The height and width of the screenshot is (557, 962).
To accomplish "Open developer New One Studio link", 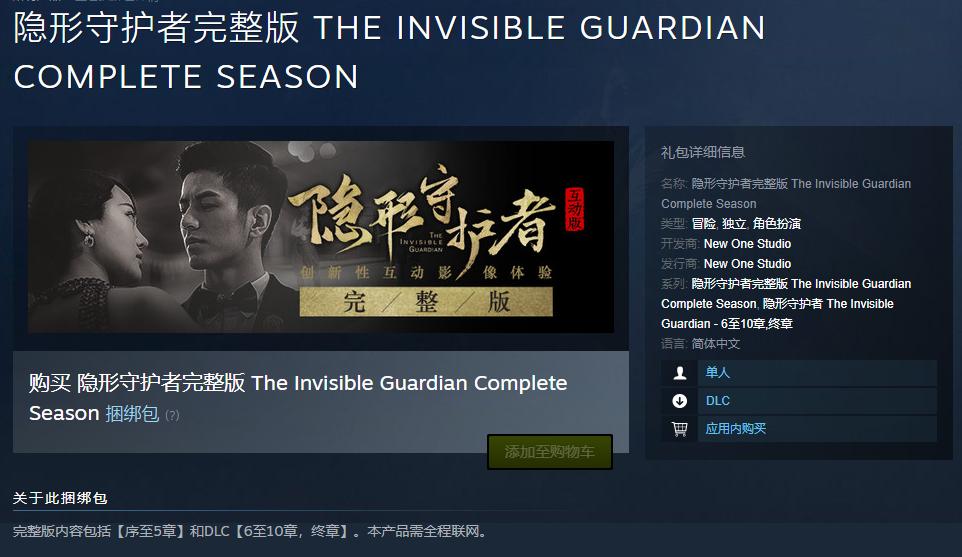I will (747, 244).
